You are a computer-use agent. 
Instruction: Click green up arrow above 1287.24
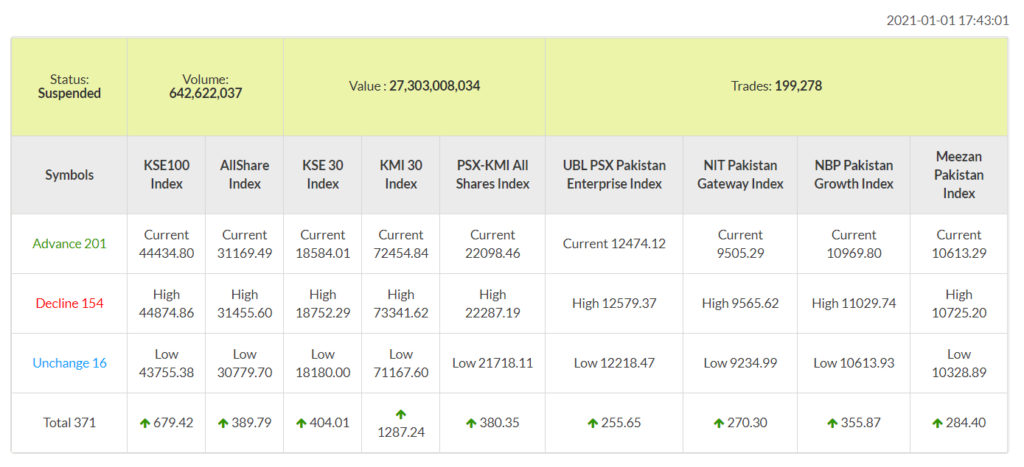point(401,413)
